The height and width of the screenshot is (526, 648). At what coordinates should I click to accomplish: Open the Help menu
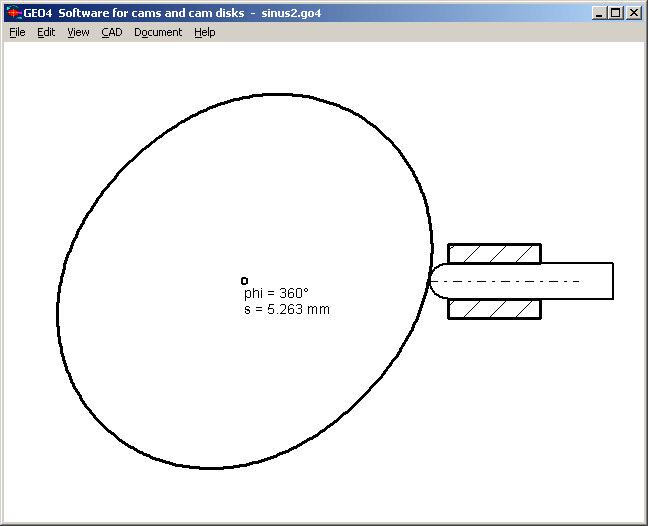204,32
